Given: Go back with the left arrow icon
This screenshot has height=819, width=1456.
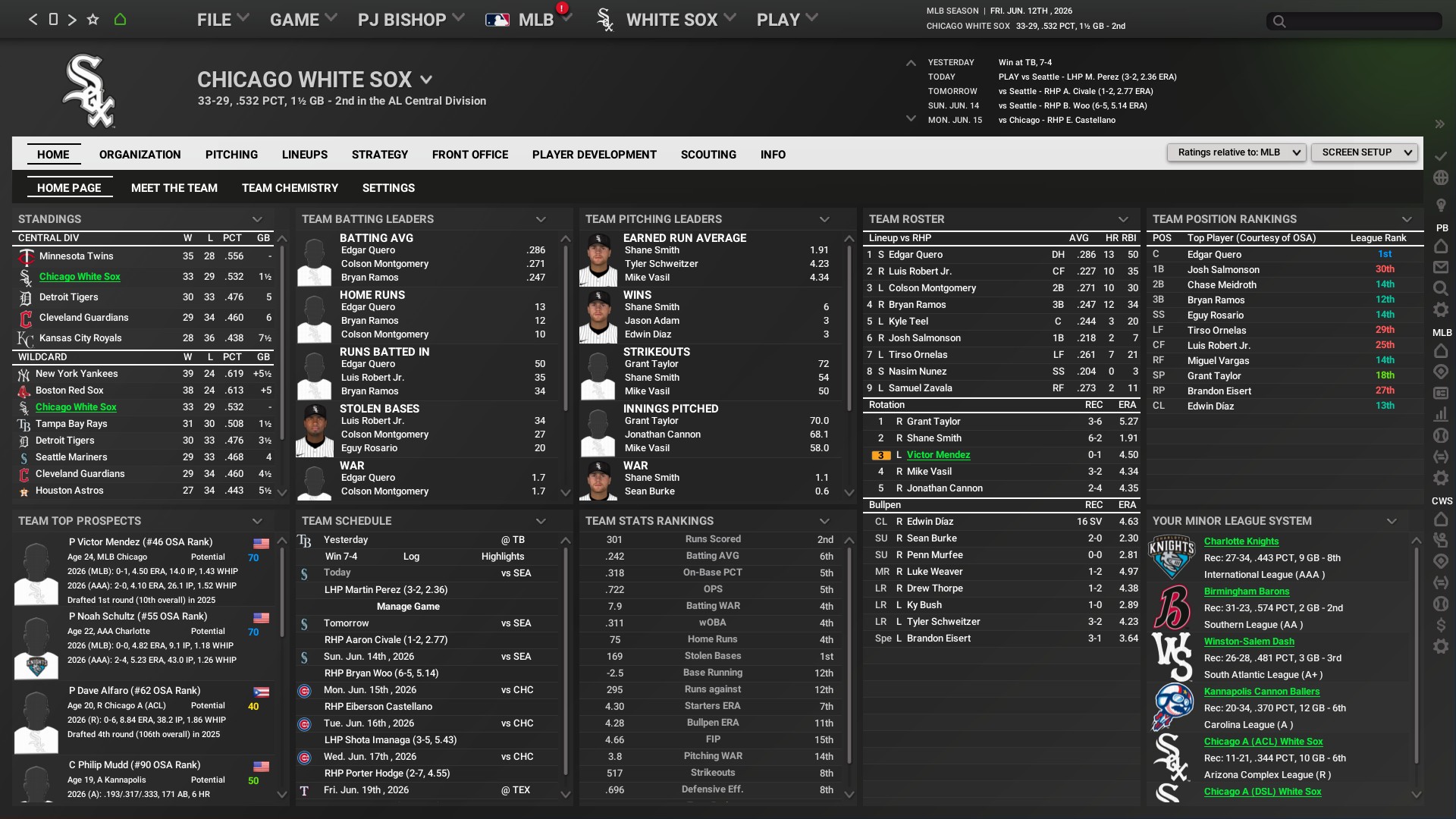Looking at the screenshot, I should pos(33,20).
